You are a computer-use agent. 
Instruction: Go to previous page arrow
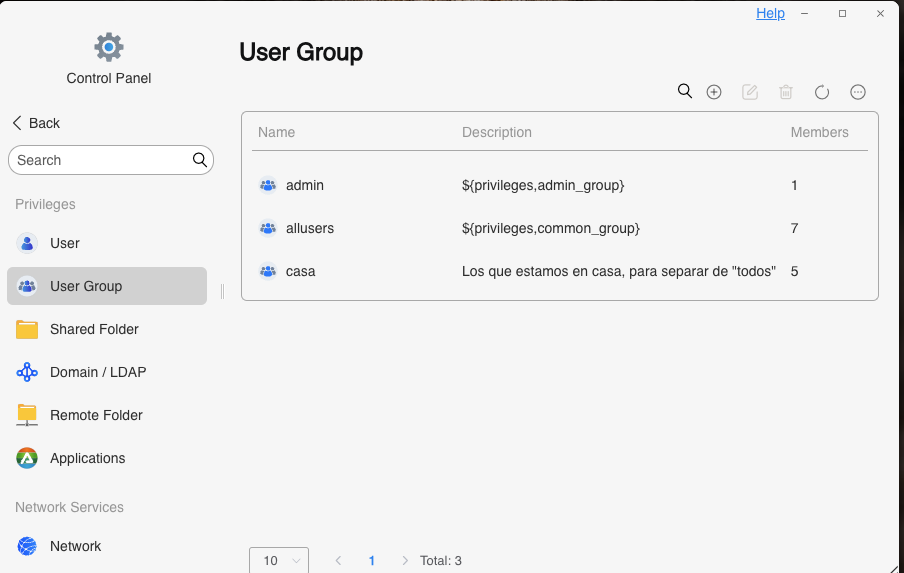click(338, 560)
